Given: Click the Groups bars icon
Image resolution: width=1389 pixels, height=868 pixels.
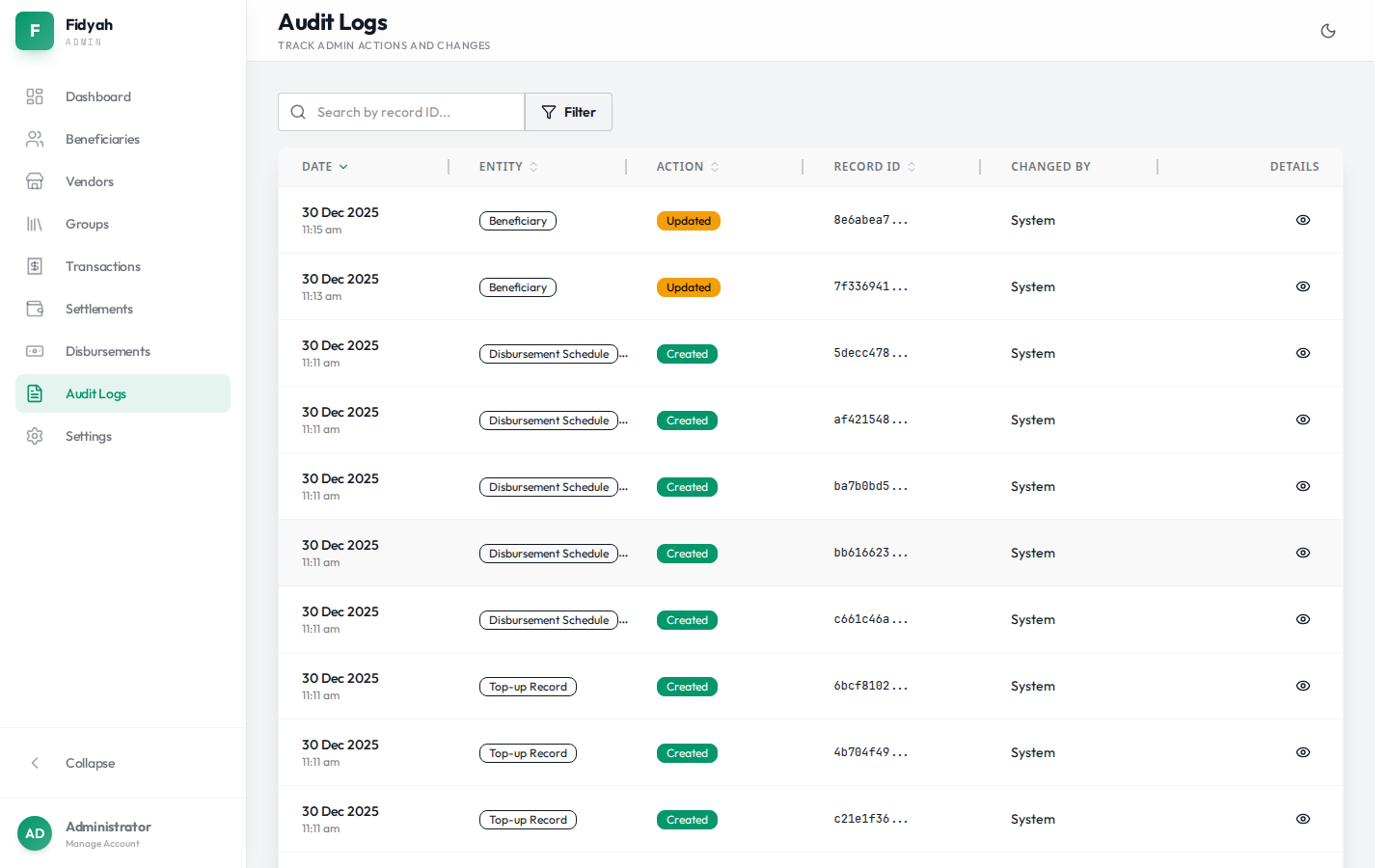Looking at the screenshot, I should [x=35, y=224].
